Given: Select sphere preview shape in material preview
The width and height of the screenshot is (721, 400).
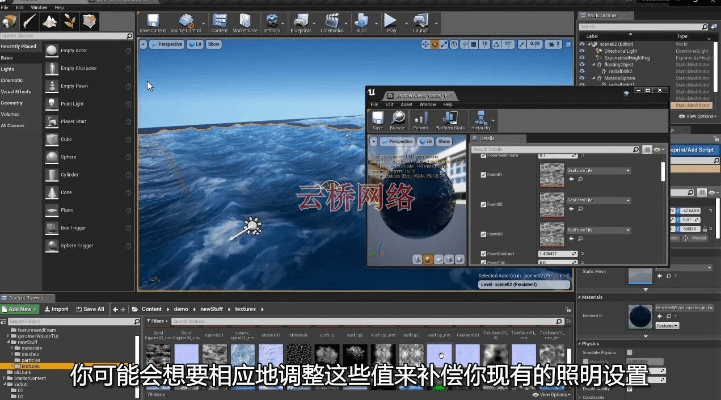Looking at the screenshot, I should [x=428, y=259].
